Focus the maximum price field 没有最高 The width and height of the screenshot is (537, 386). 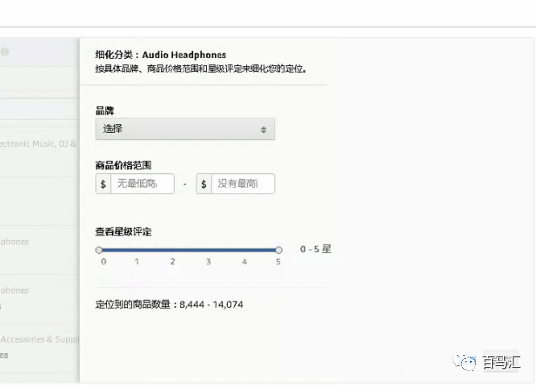coord(243,184)
